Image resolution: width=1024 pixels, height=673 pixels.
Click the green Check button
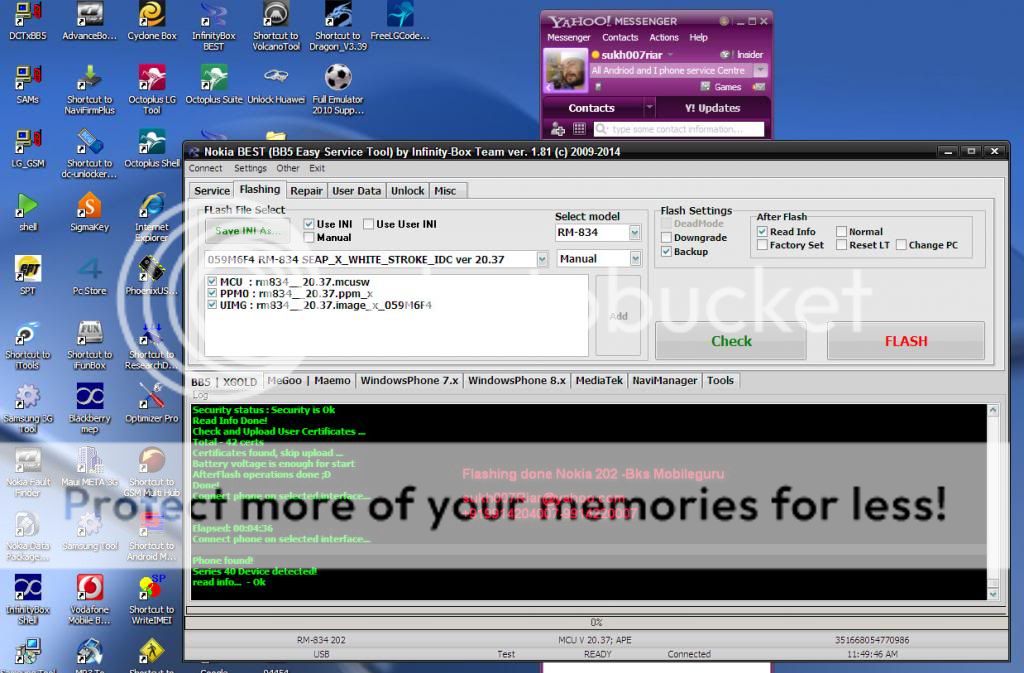pyautogui.click(x=731, y=341)
